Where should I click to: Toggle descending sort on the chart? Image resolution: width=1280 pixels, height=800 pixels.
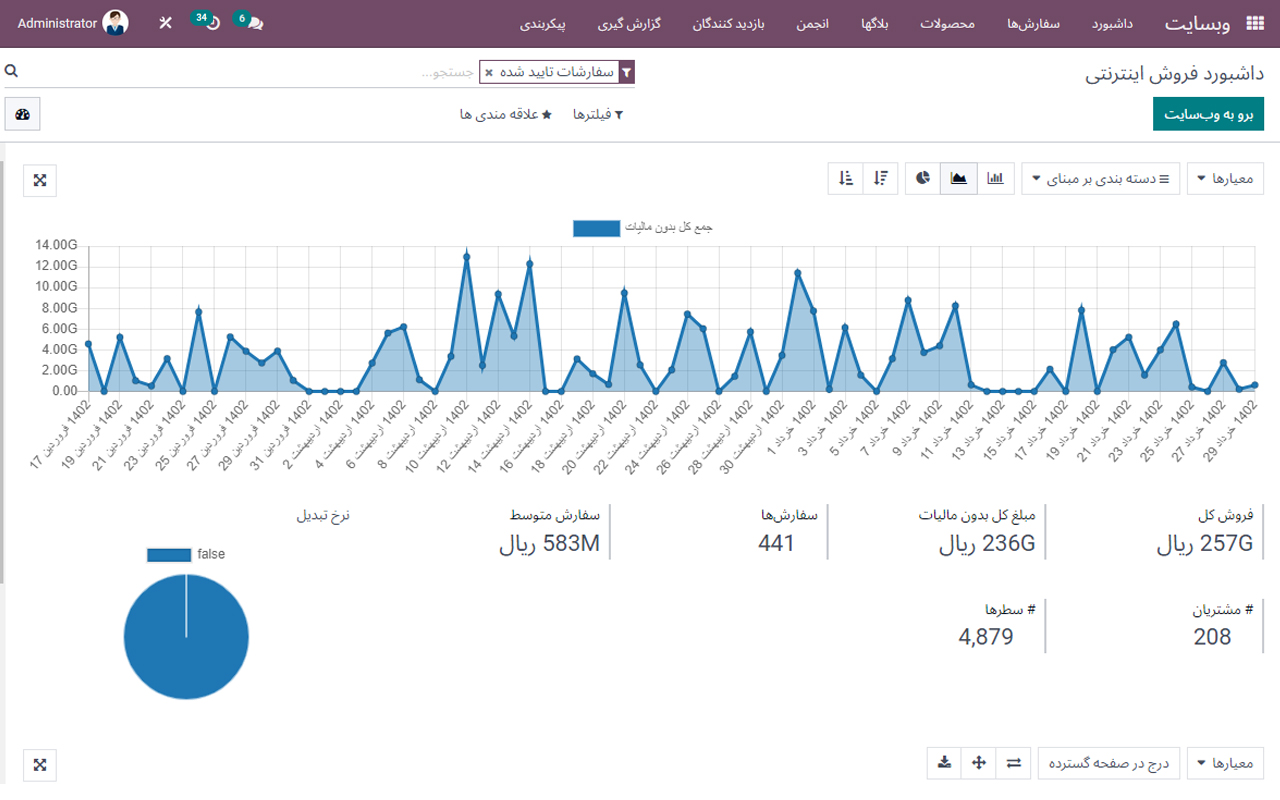point(880,178)
